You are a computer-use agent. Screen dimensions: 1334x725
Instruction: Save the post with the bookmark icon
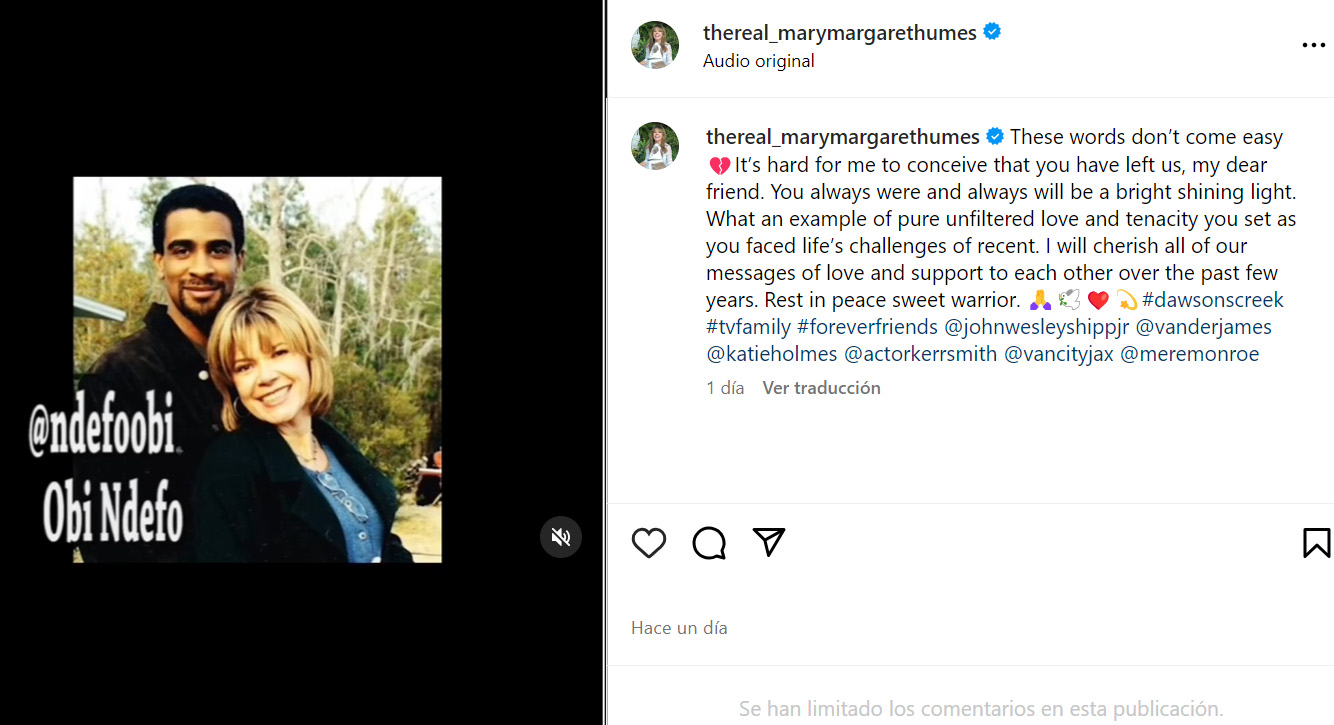1316,542
